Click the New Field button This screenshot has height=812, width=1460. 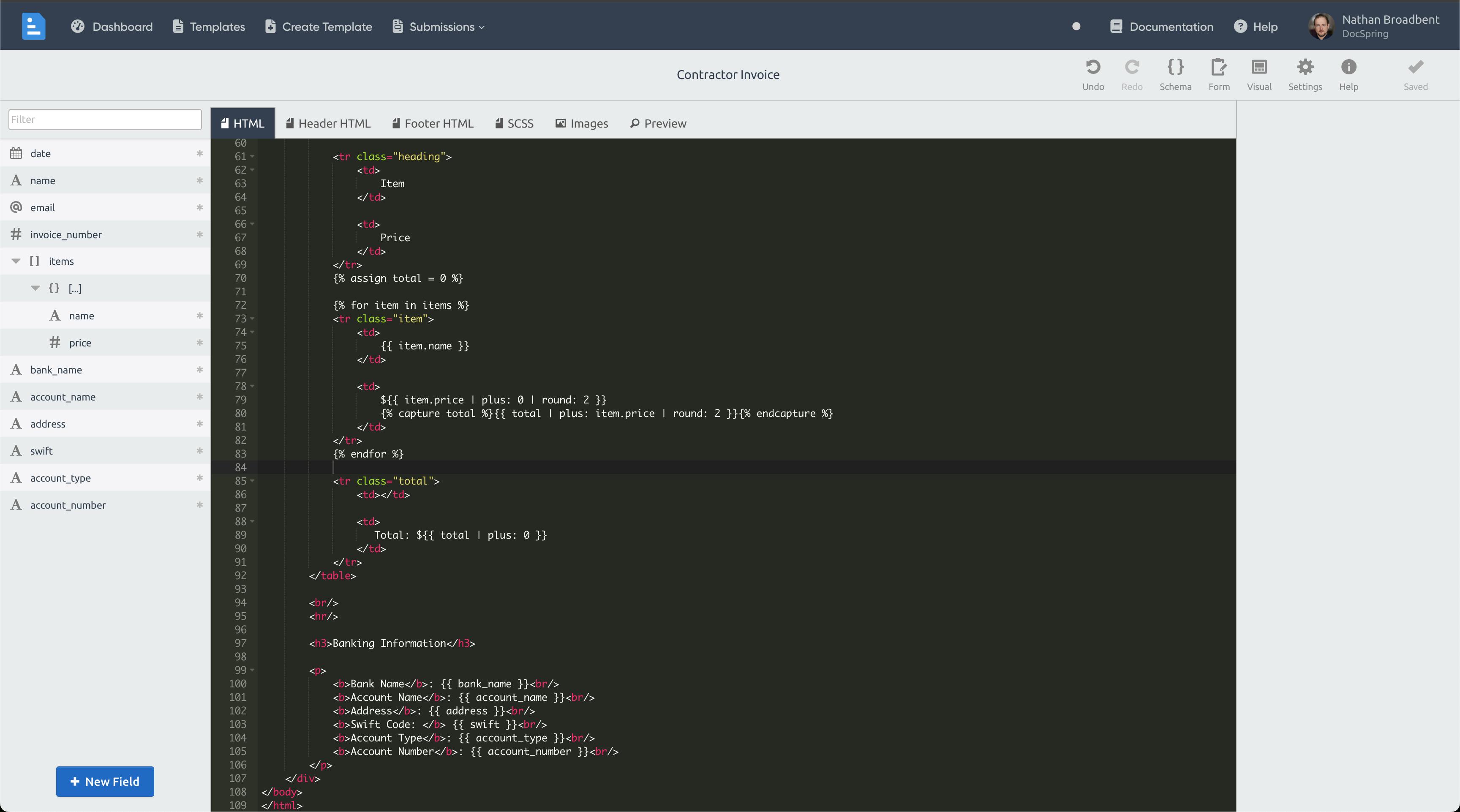pos(105,782)
